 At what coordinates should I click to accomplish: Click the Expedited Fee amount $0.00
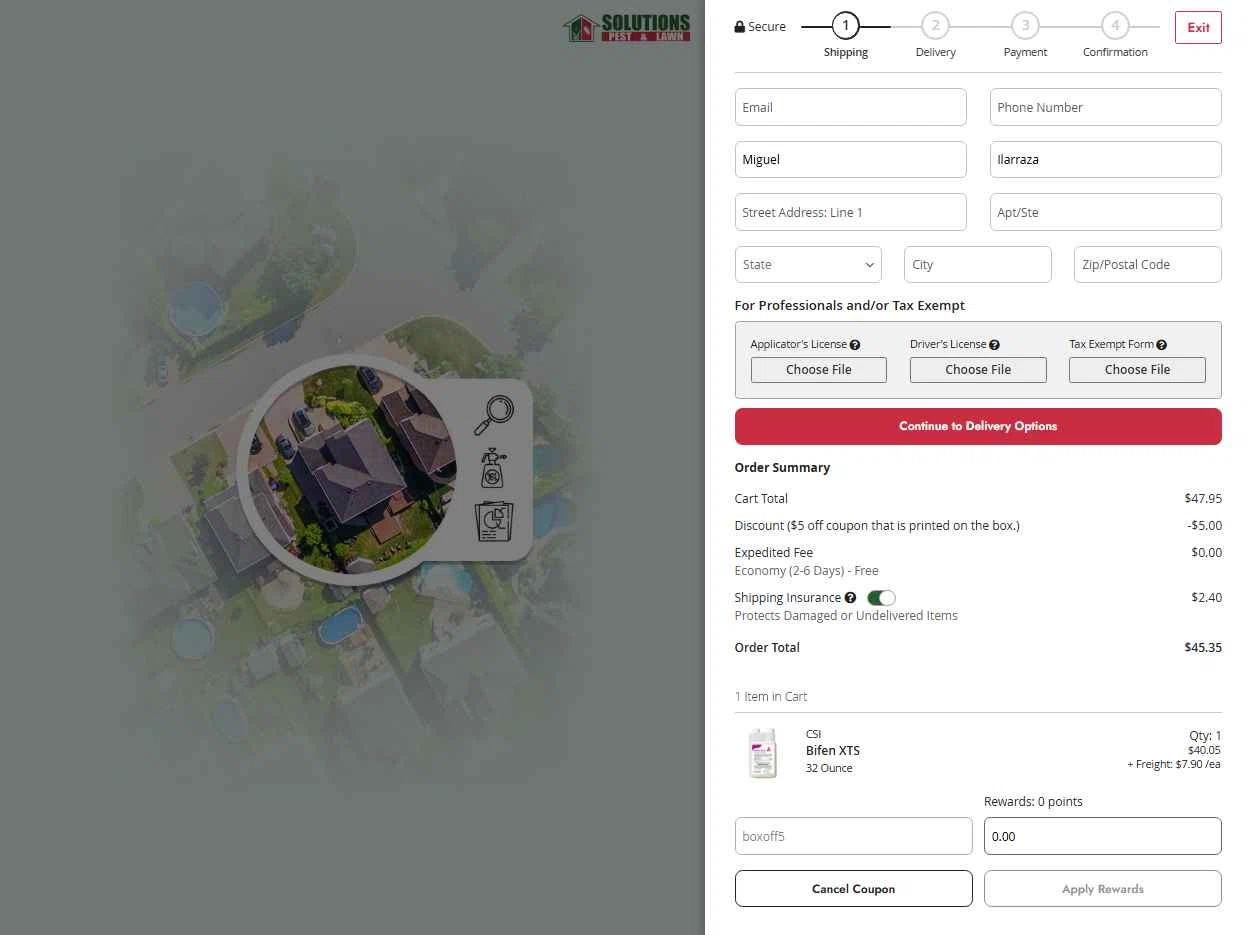(1206, 553)
